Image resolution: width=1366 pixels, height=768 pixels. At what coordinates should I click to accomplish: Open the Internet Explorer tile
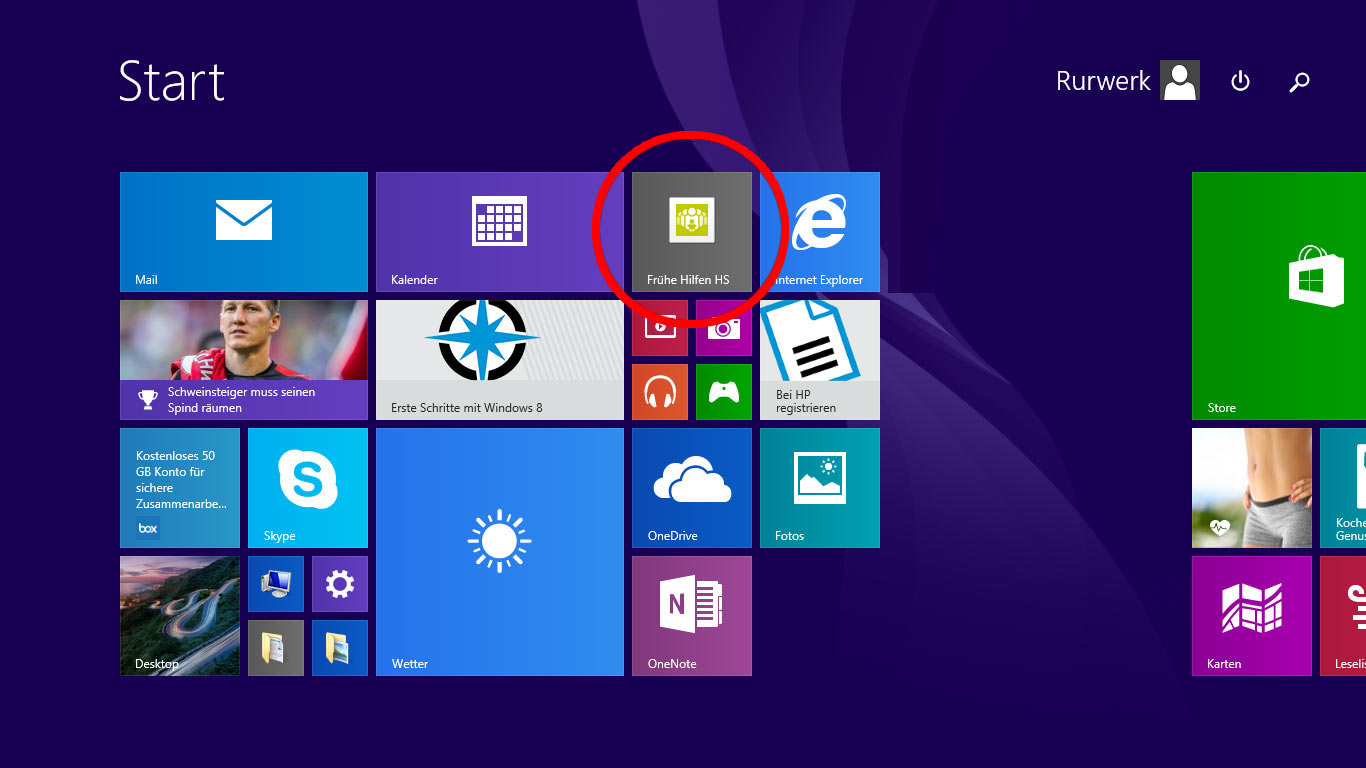[x=820, y=232]
